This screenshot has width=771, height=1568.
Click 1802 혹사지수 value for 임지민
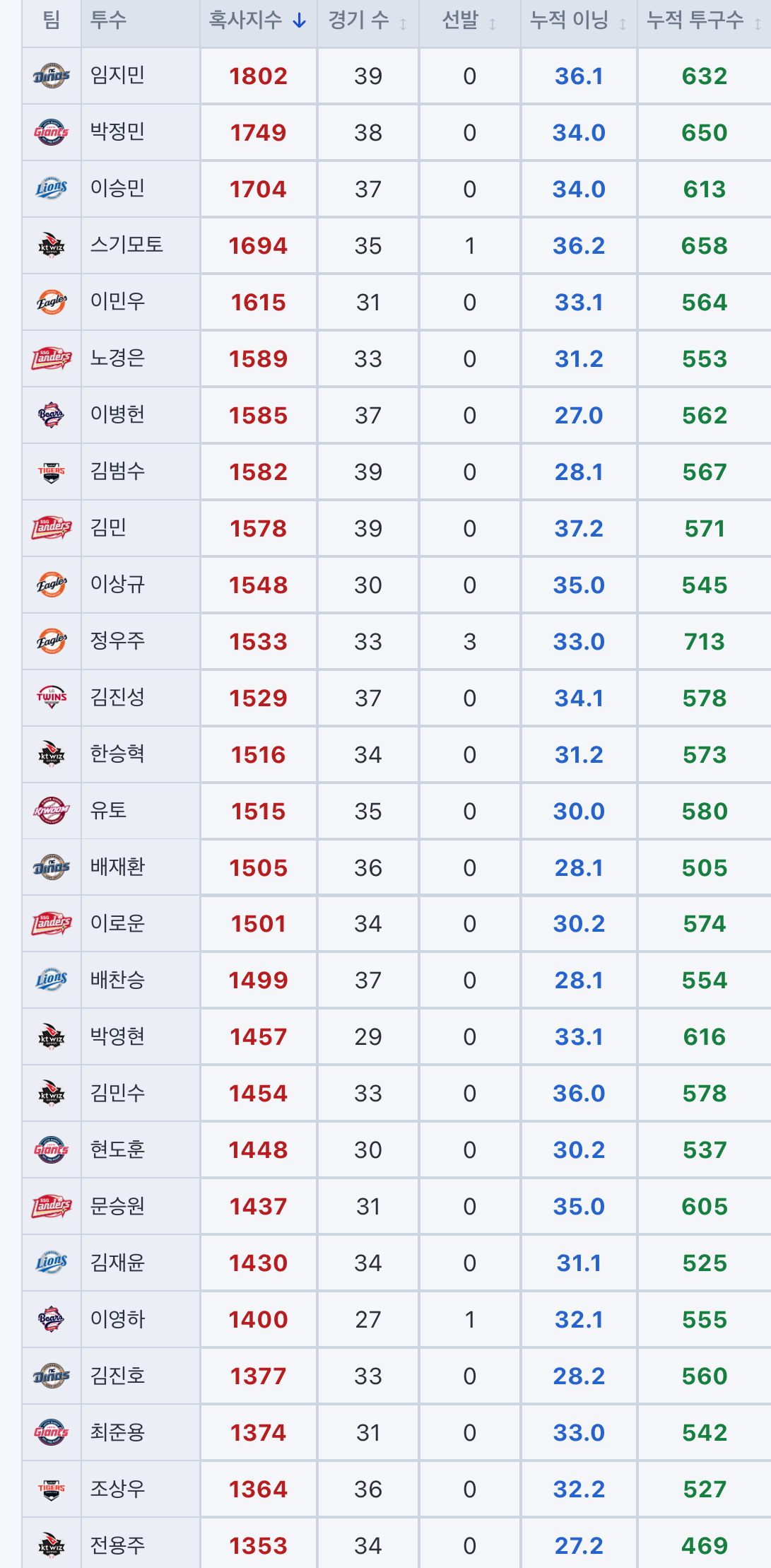click(258, 76)
